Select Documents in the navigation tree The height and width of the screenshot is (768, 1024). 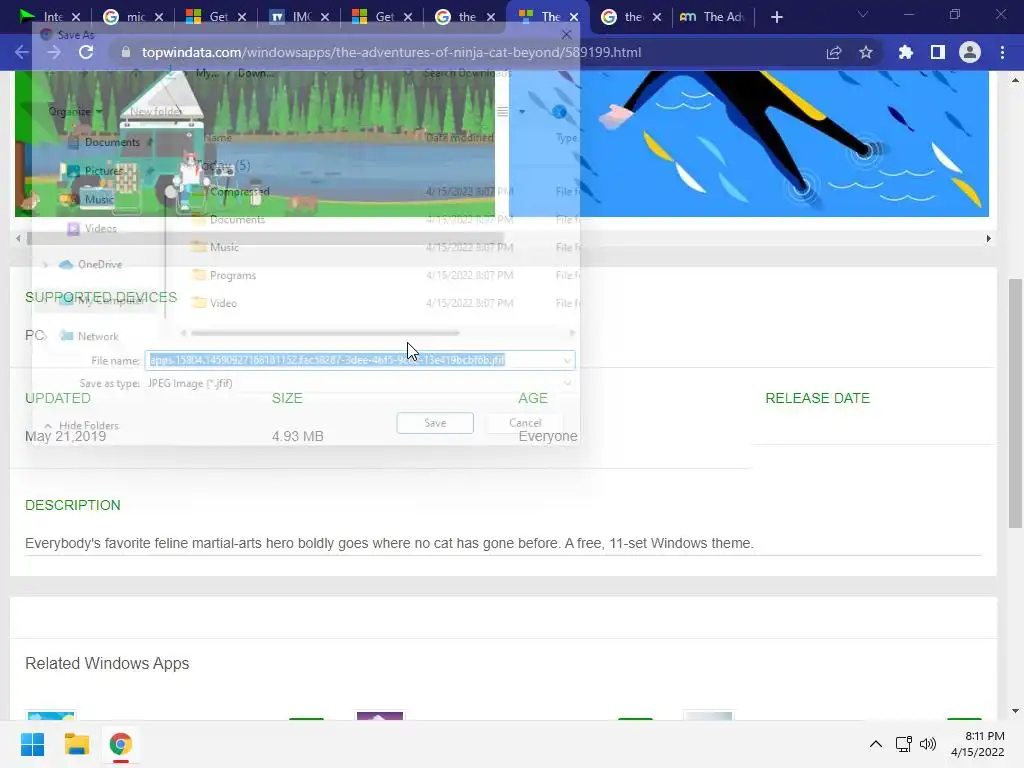click(x=112, y=142)
